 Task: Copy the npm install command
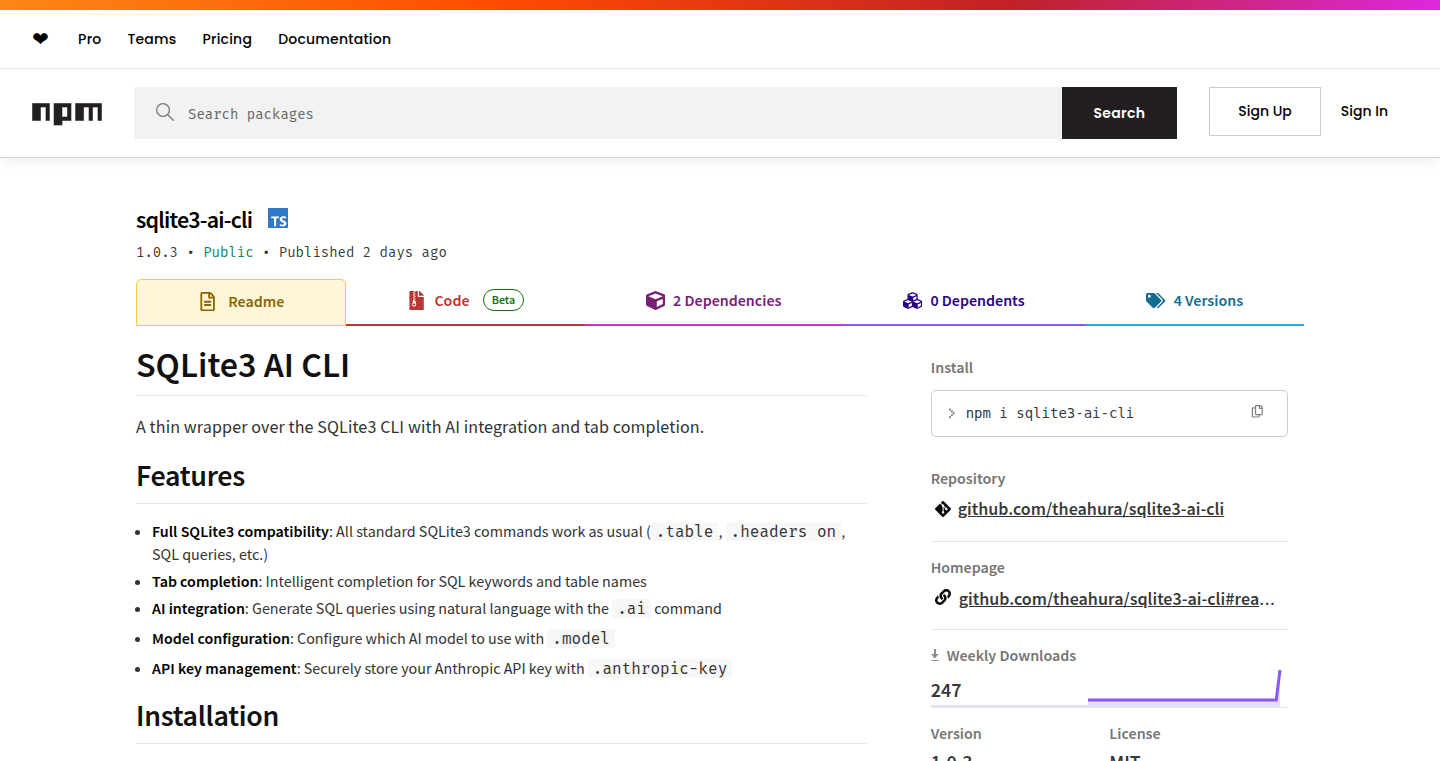pos(1257,412)
